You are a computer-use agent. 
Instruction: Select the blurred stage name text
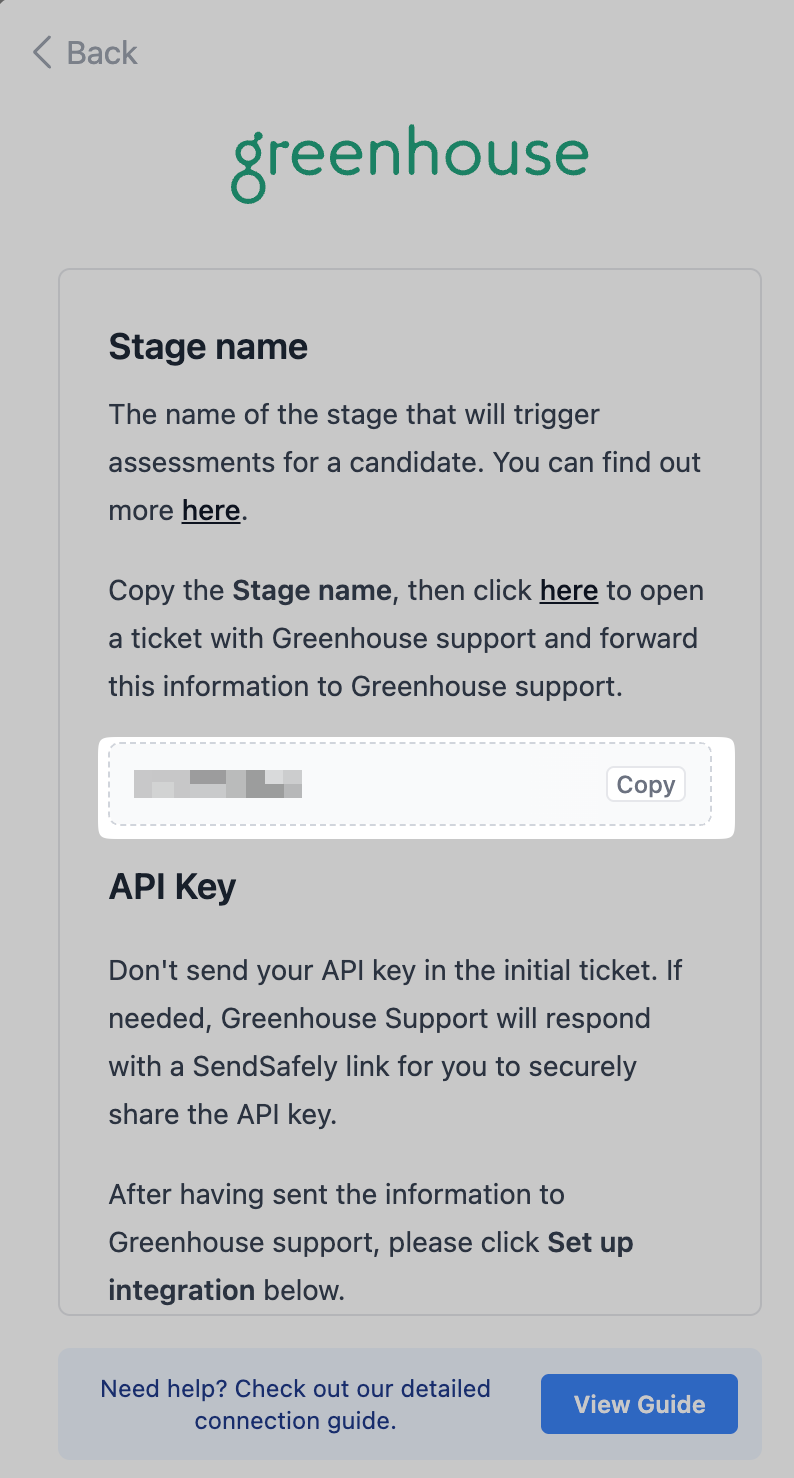pyautogui.click(x=218, y=784)
